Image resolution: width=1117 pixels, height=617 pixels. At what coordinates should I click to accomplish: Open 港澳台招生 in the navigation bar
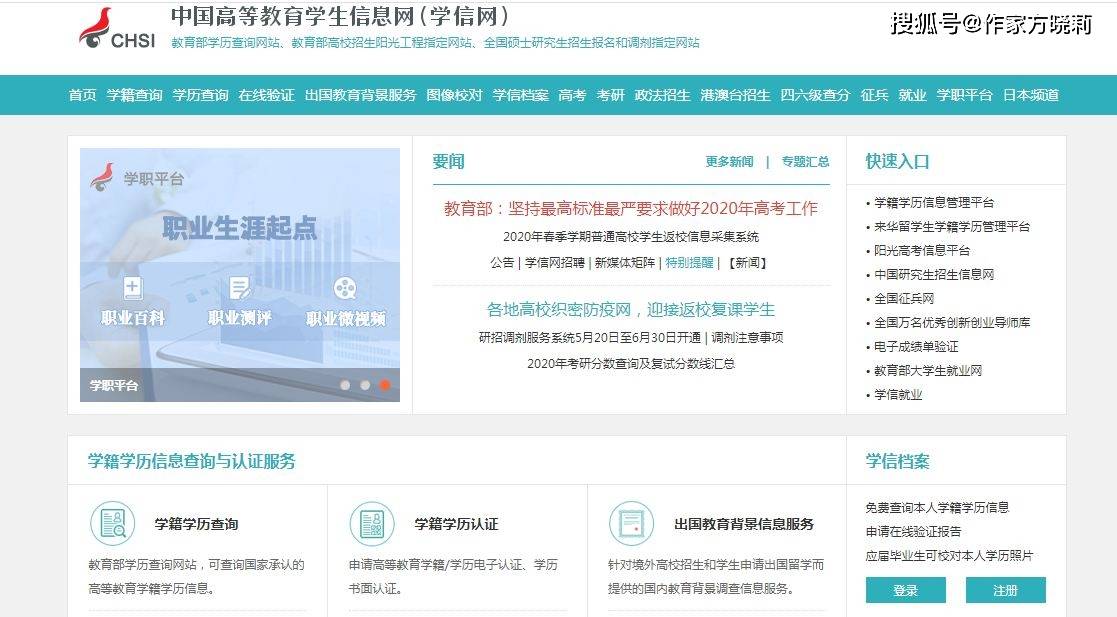735,95
